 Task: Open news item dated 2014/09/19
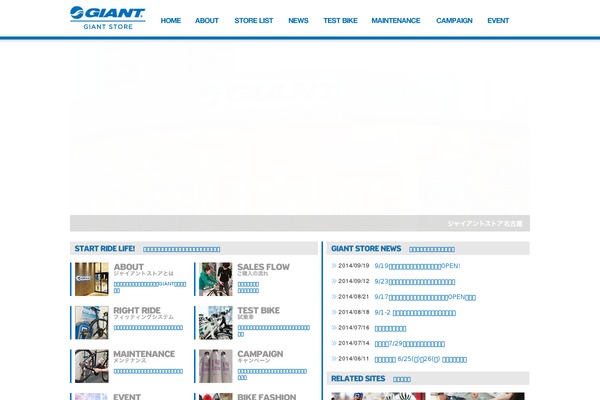pos(417,266)
